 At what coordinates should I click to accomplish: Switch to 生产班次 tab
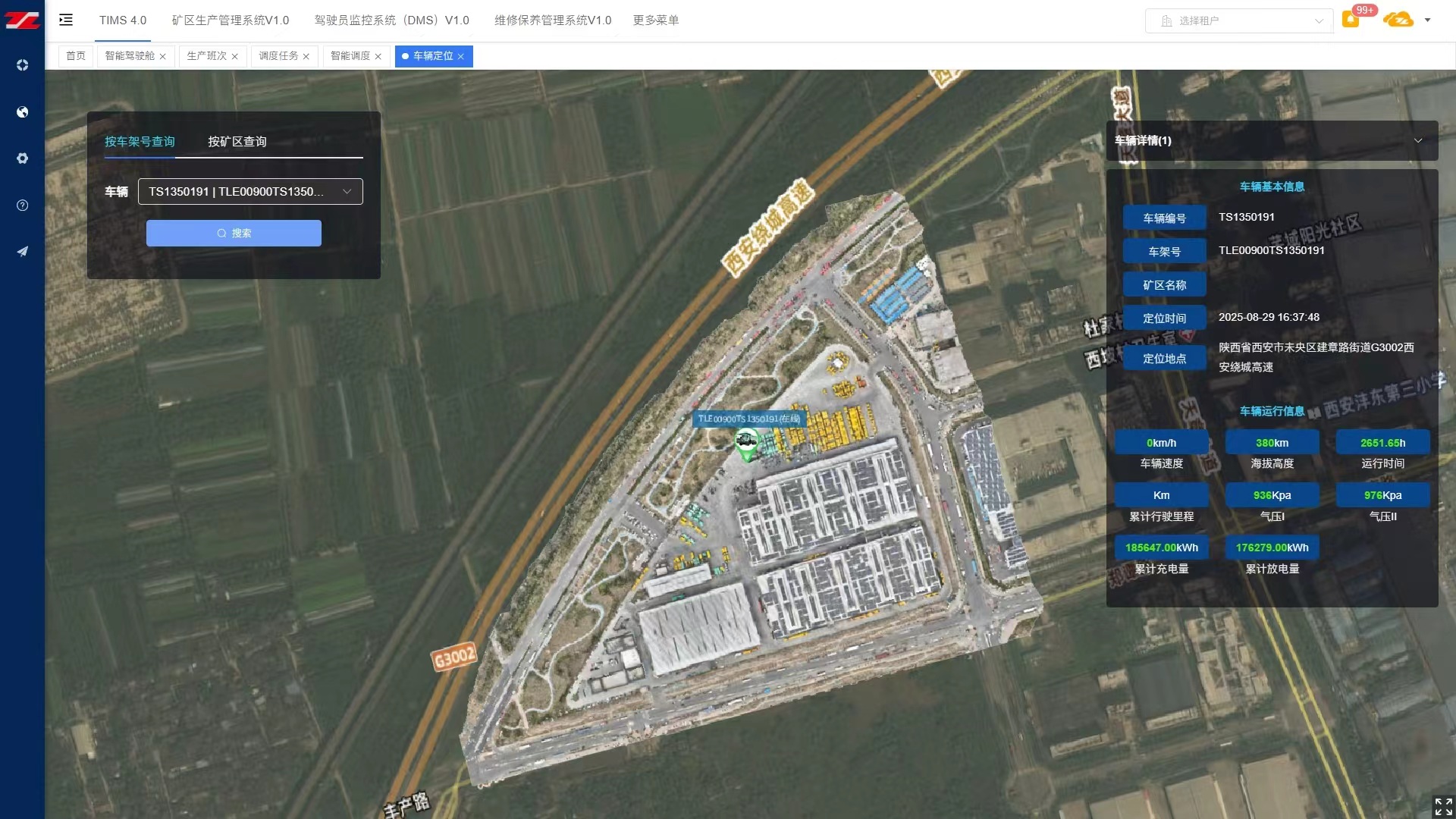pyautogui.click(x=206, y=56)
